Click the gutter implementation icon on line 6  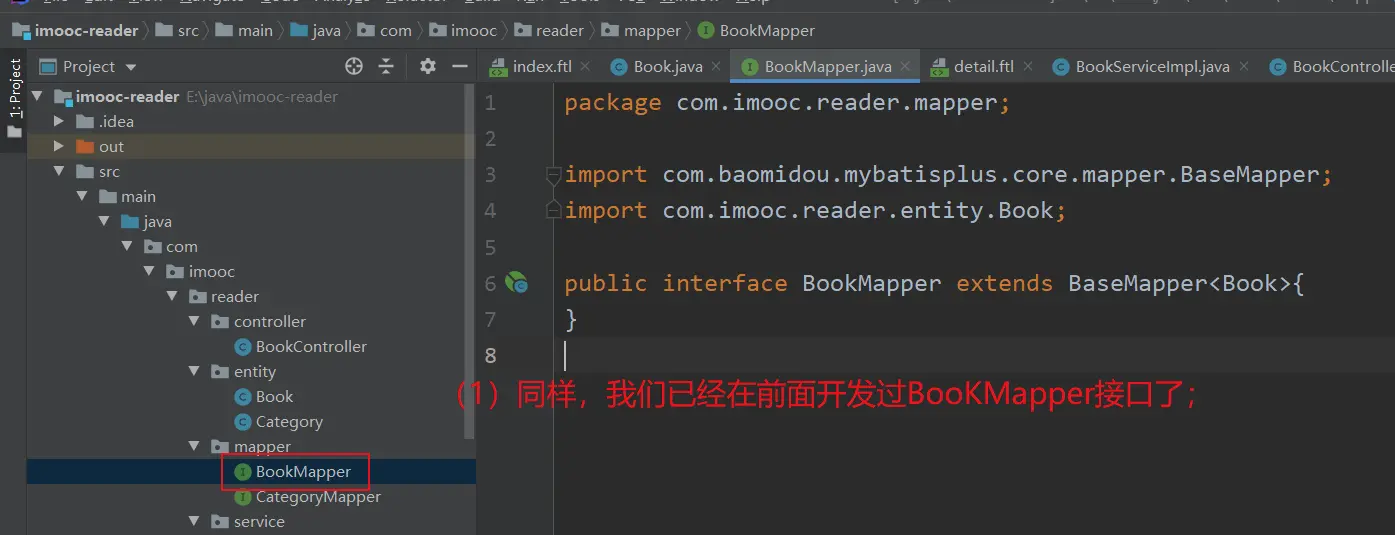[x=516, y=284]
